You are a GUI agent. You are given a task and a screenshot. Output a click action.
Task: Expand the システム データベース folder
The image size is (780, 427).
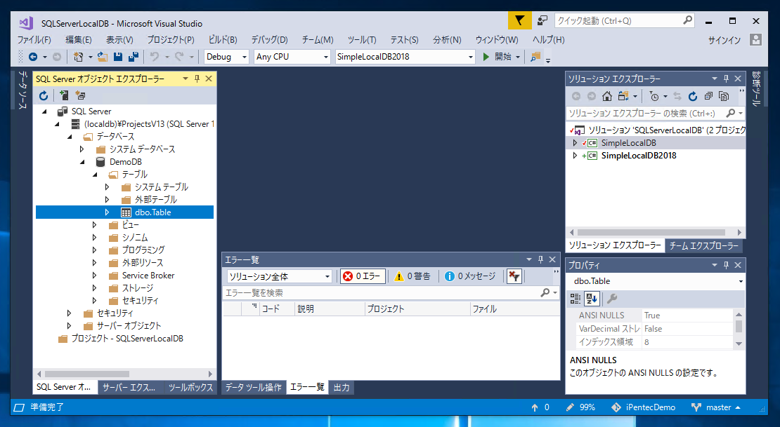click(x=82, y=149)
